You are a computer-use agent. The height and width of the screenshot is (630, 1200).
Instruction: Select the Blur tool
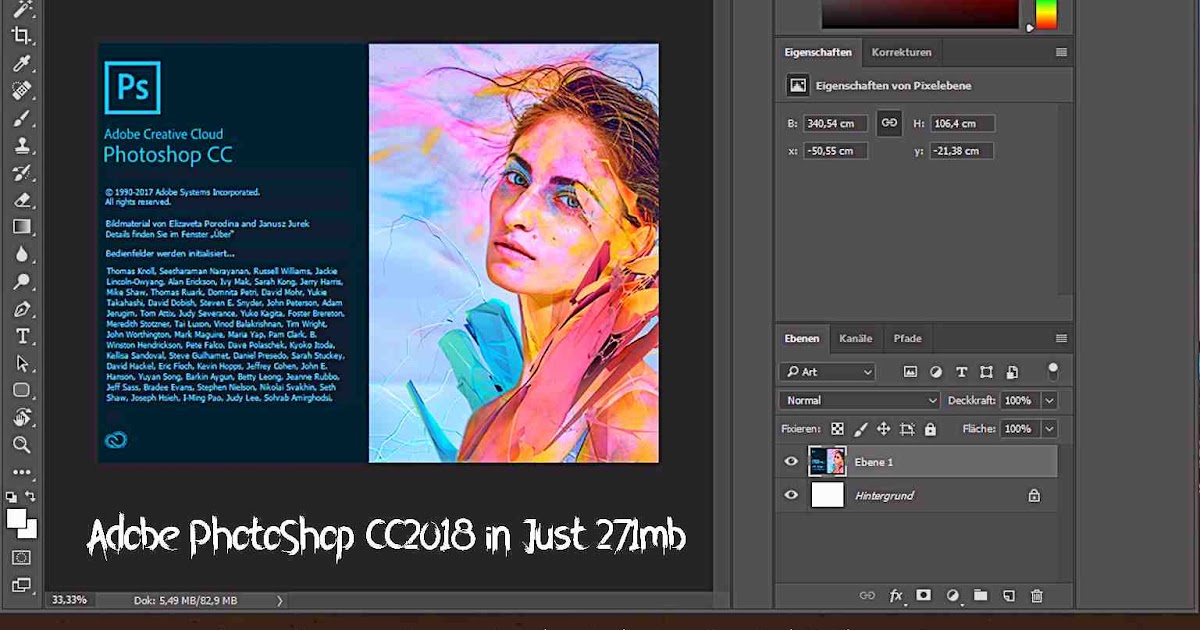[22, 254]
